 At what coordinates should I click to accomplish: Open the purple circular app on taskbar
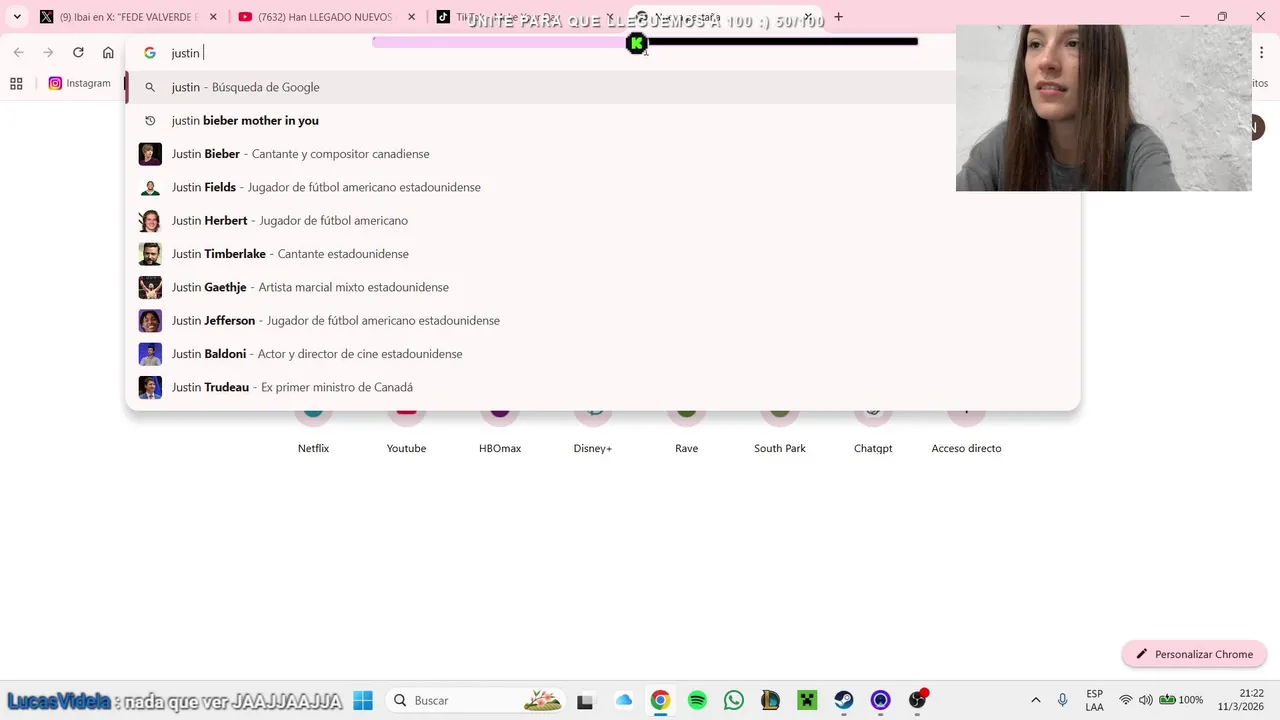pos(880,700)
